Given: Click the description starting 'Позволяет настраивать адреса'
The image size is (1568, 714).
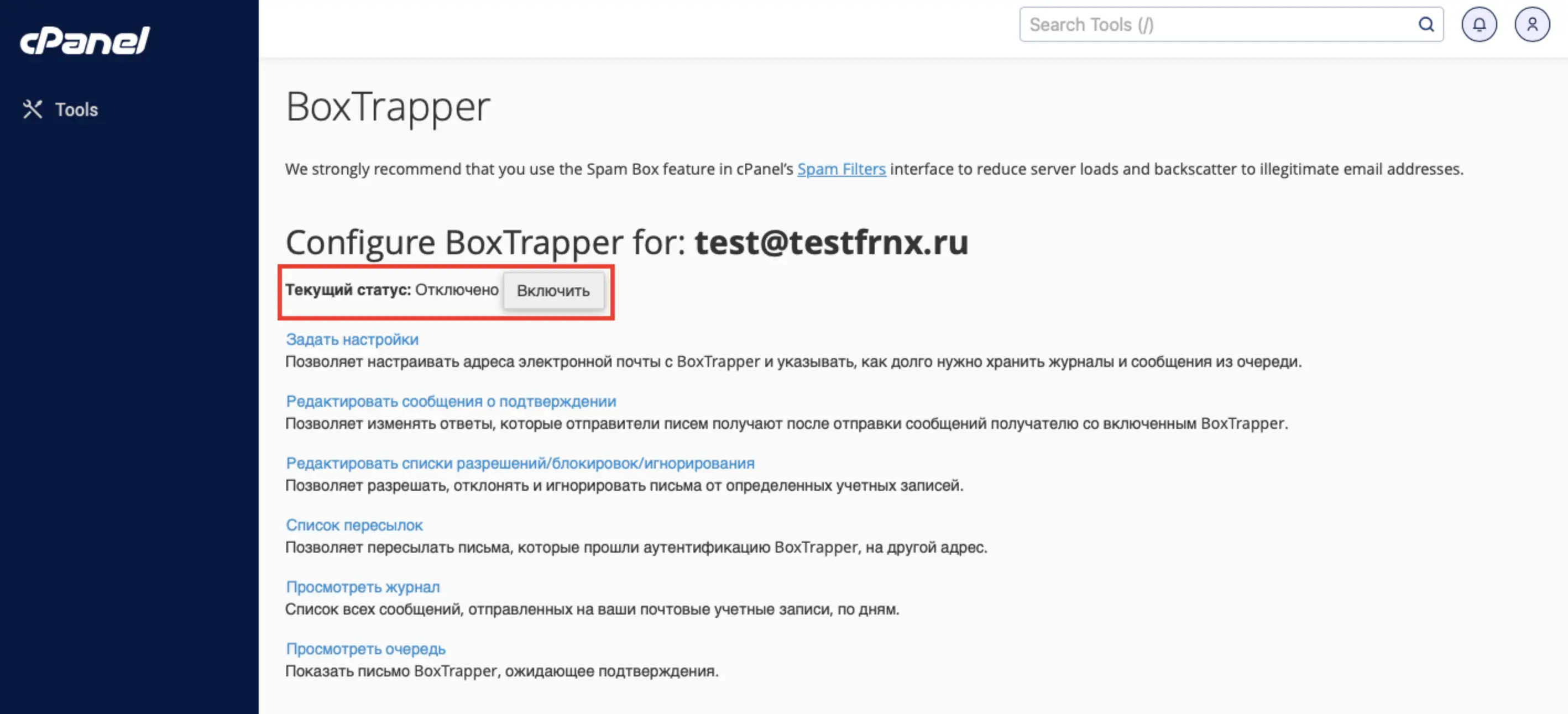Looking at the screenshot, I should pos(793,362).
